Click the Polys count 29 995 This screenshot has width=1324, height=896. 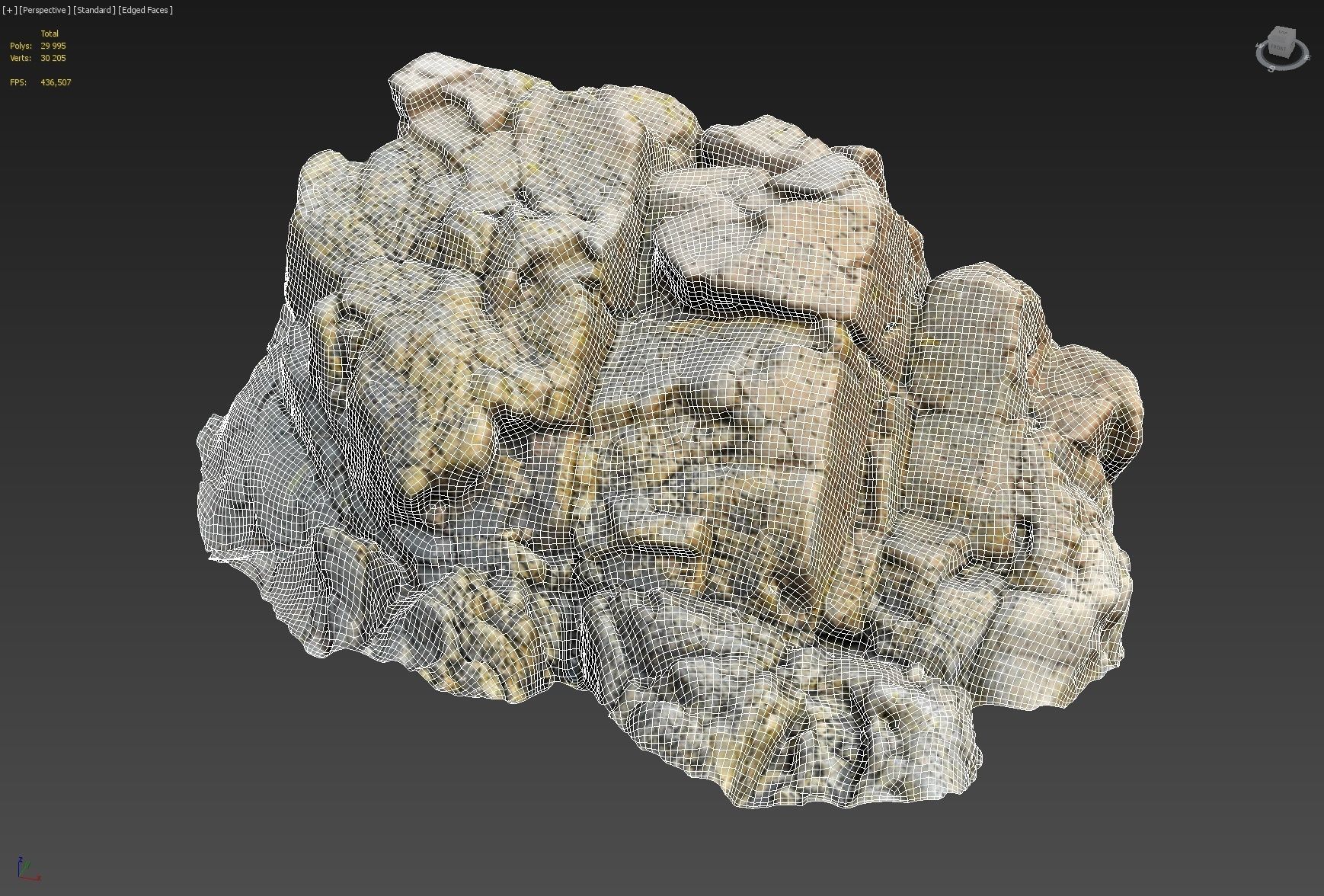[x=53, y=46]
